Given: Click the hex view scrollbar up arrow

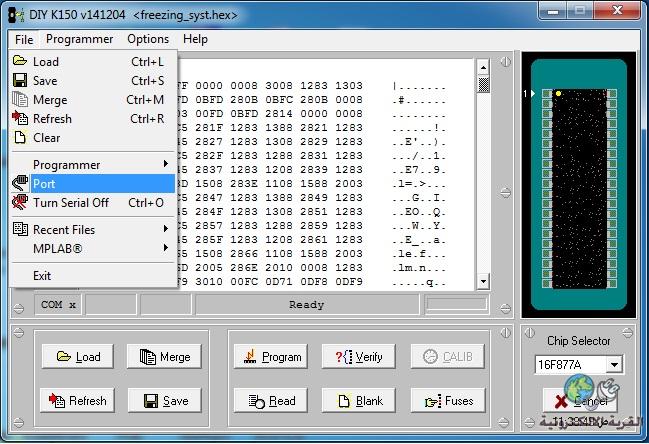Looking at the screenshot, I should click(x=483, y=67).
